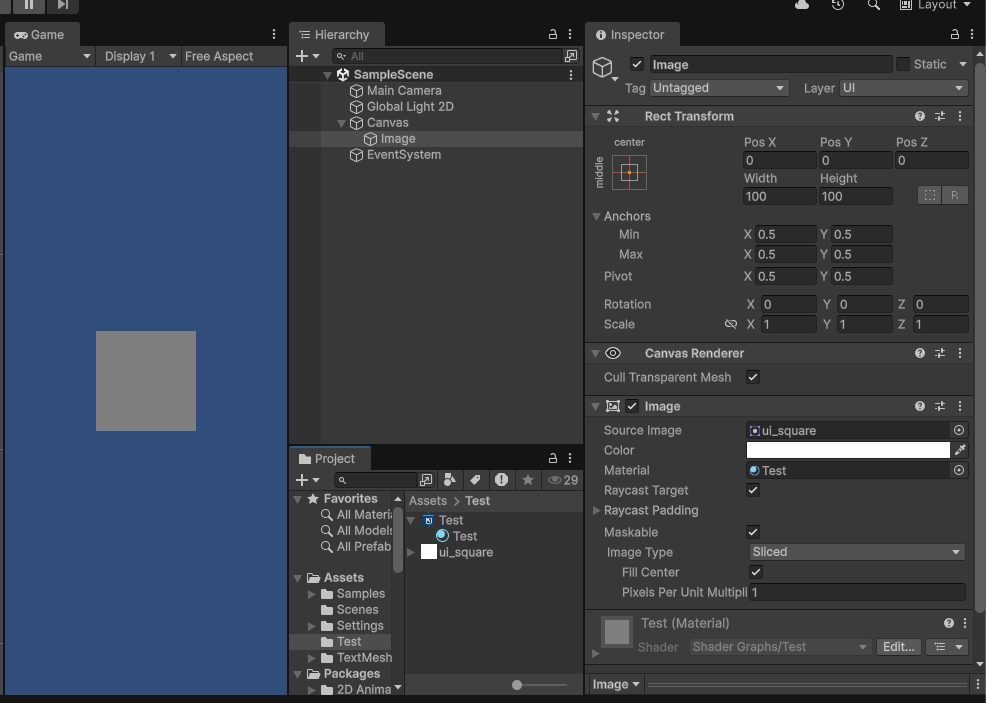Click the Color eyedropper icon
This screenshot has width=986, height=703.
pos(960,450)
